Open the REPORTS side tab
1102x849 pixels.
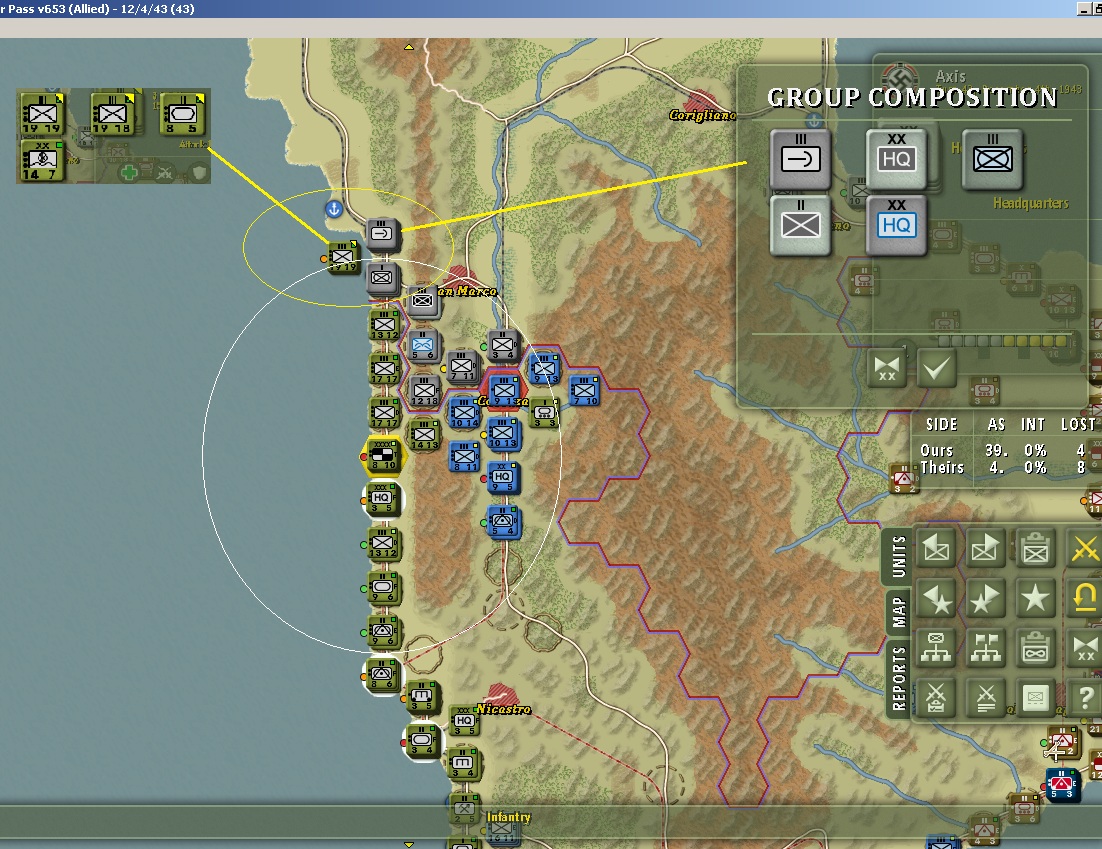(897, 678)
